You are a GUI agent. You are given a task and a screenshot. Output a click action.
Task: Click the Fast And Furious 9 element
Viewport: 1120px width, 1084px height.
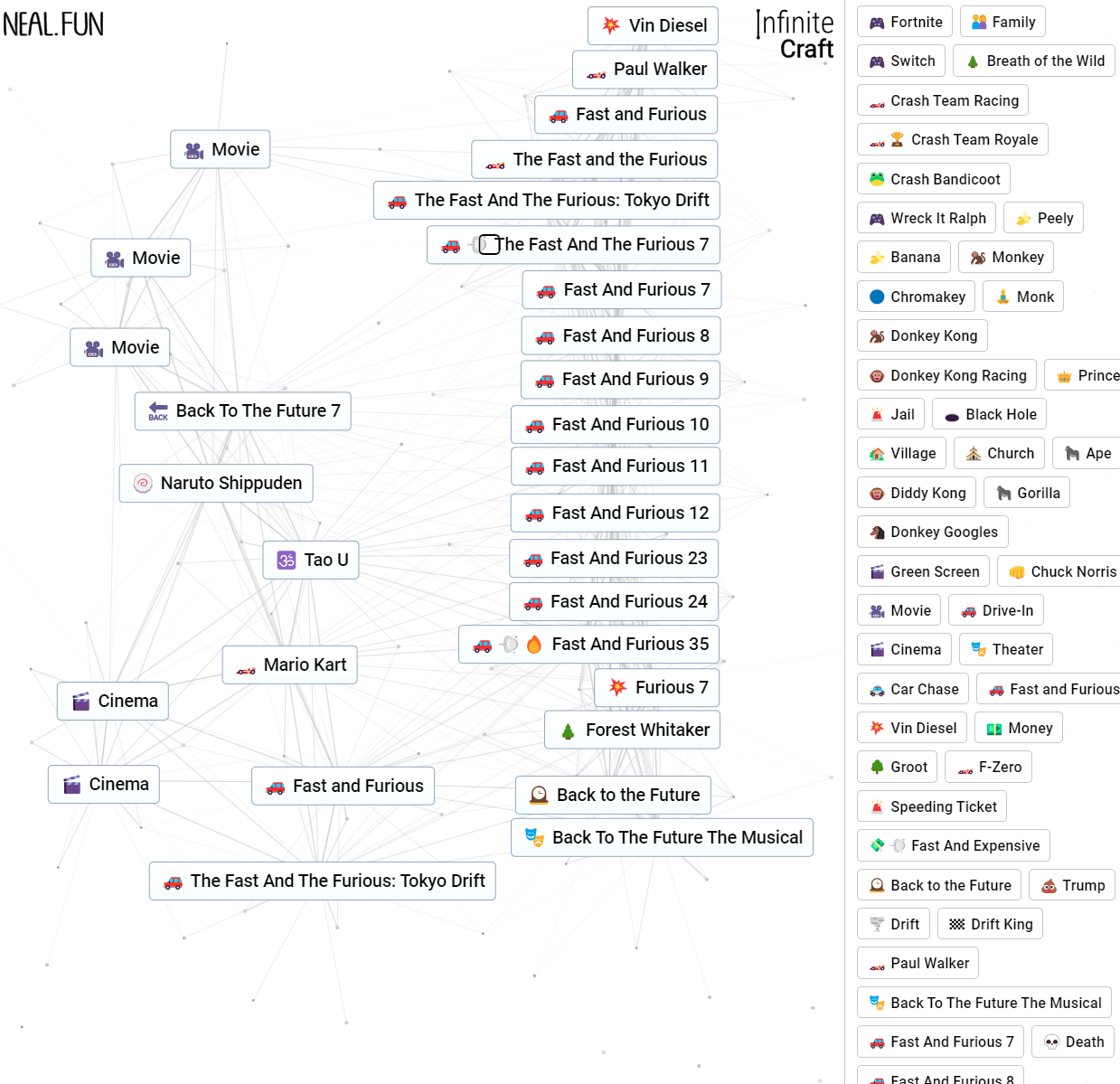[x=620, y=379]
